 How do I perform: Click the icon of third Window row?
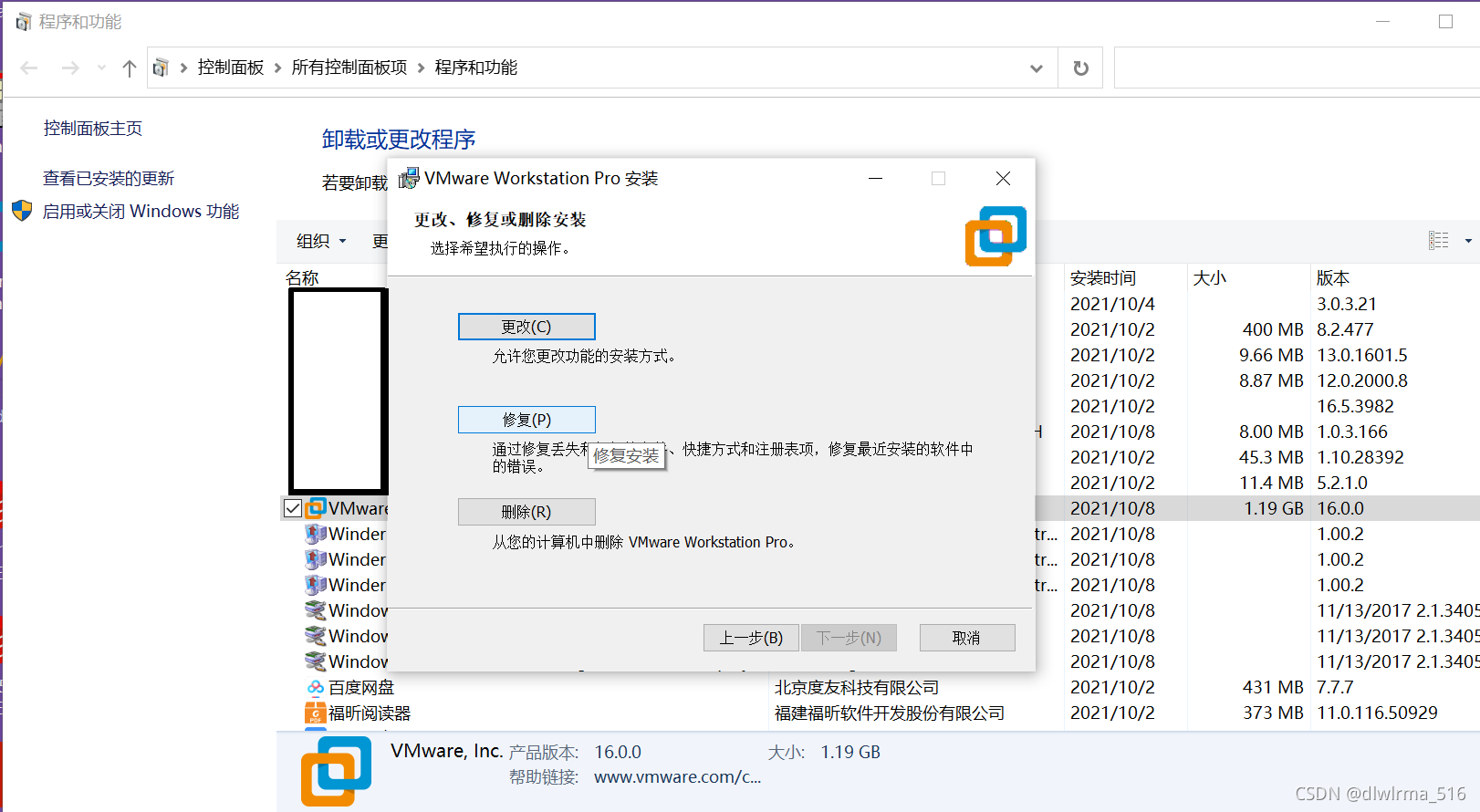pos(316,661)
